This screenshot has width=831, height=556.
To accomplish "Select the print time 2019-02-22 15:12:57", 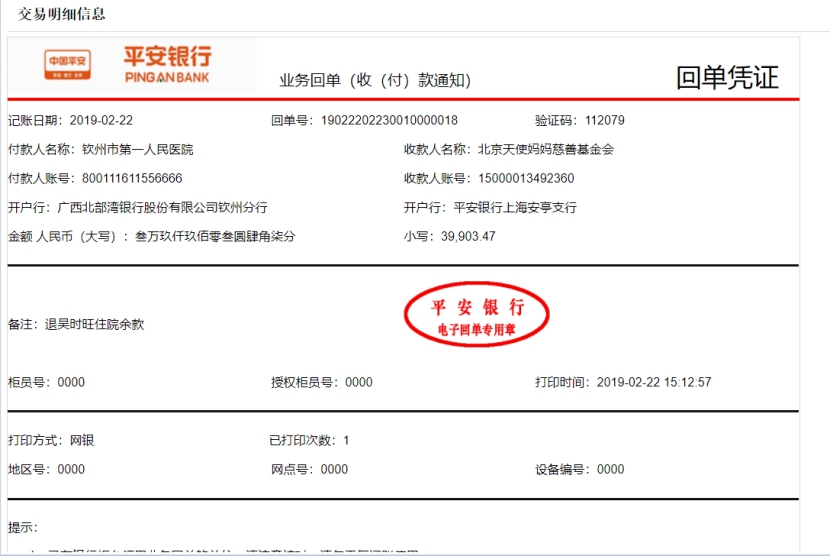I will (654, 382).
